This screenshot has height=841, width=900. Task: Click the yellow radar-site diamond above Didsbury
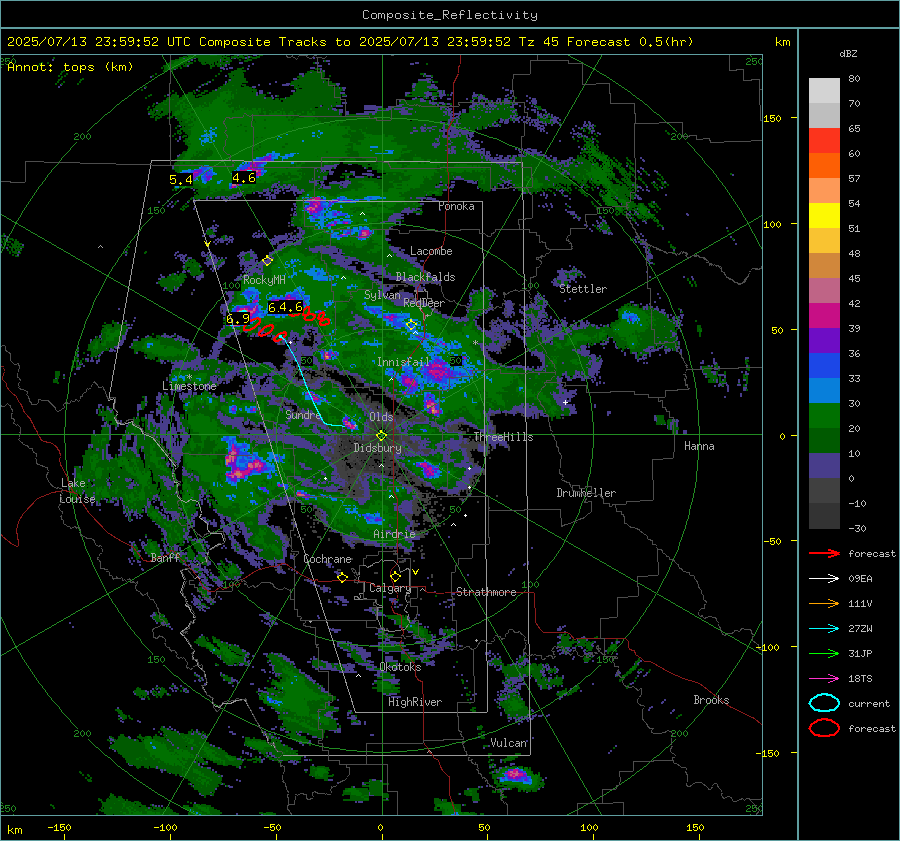pyautogui.click(x=381, y=436)
